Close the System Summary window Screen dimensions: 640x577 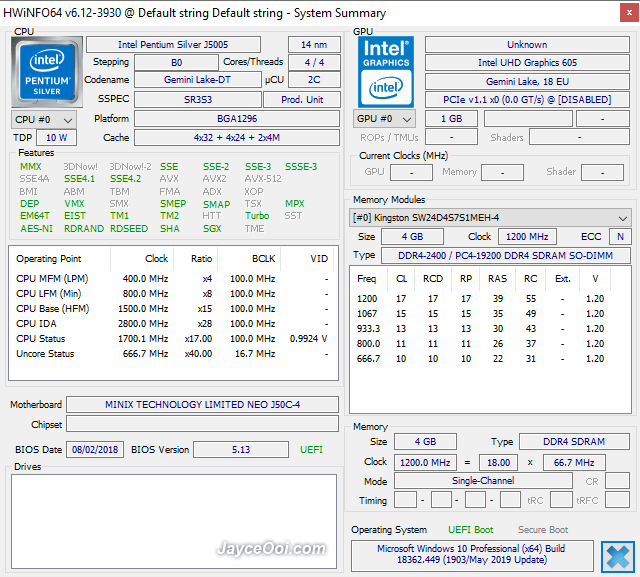coord(629,13)
